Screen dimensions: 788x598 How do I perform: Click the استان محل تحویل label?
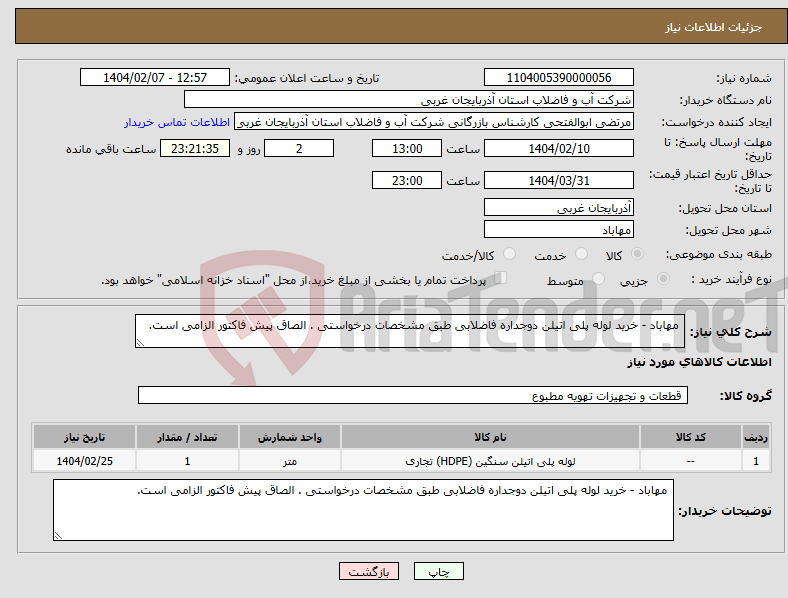click(x=725, y=209)
